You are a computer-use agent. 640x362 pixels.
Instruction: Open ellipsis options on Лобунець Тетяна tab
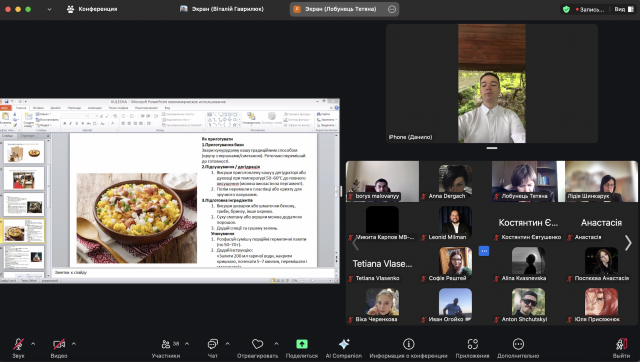[x=392, y=9]
